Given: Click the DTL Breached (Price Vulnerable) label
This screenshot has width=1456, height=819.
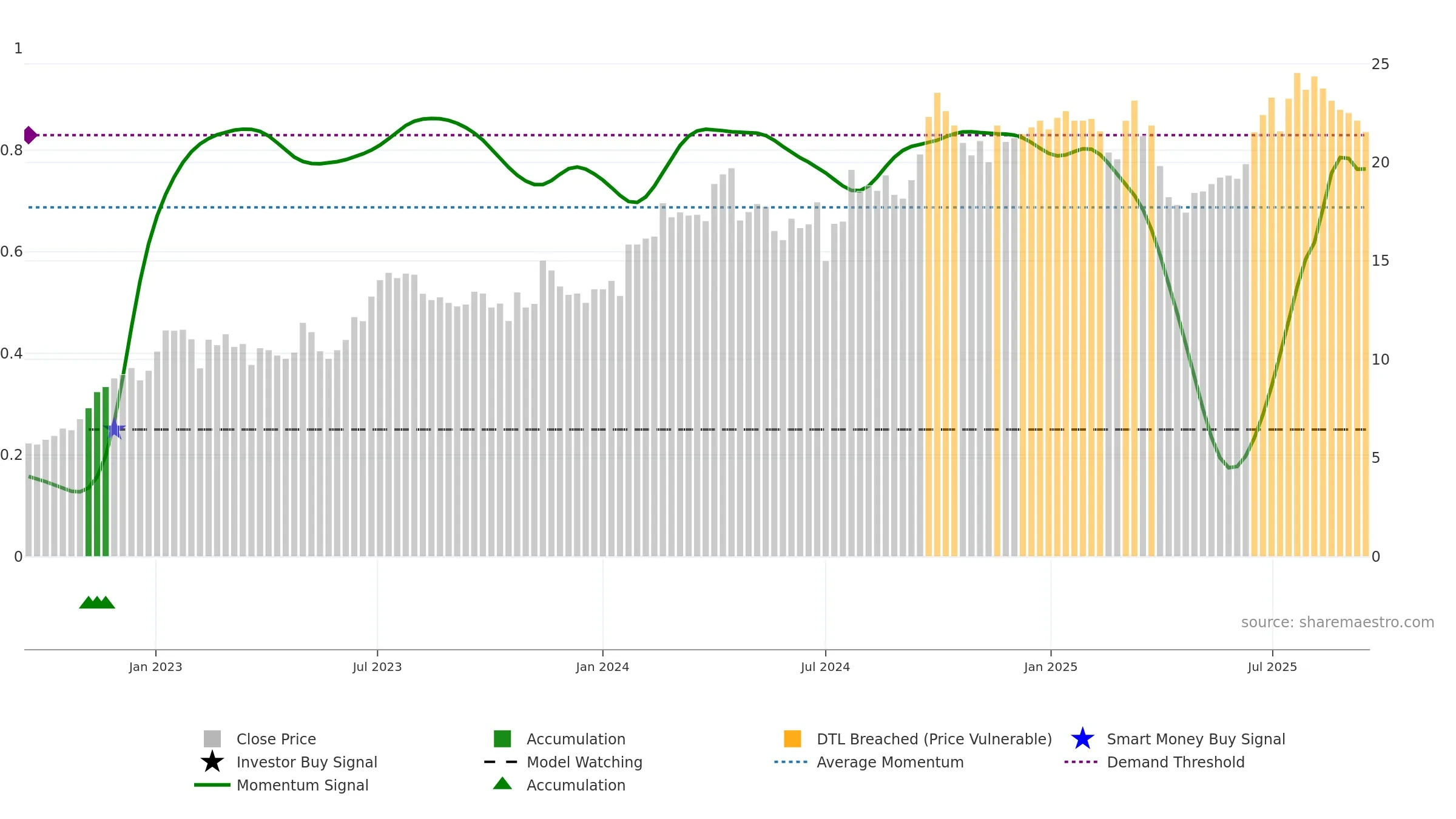Looking at the screenshot, I should (x=934, y=739).
